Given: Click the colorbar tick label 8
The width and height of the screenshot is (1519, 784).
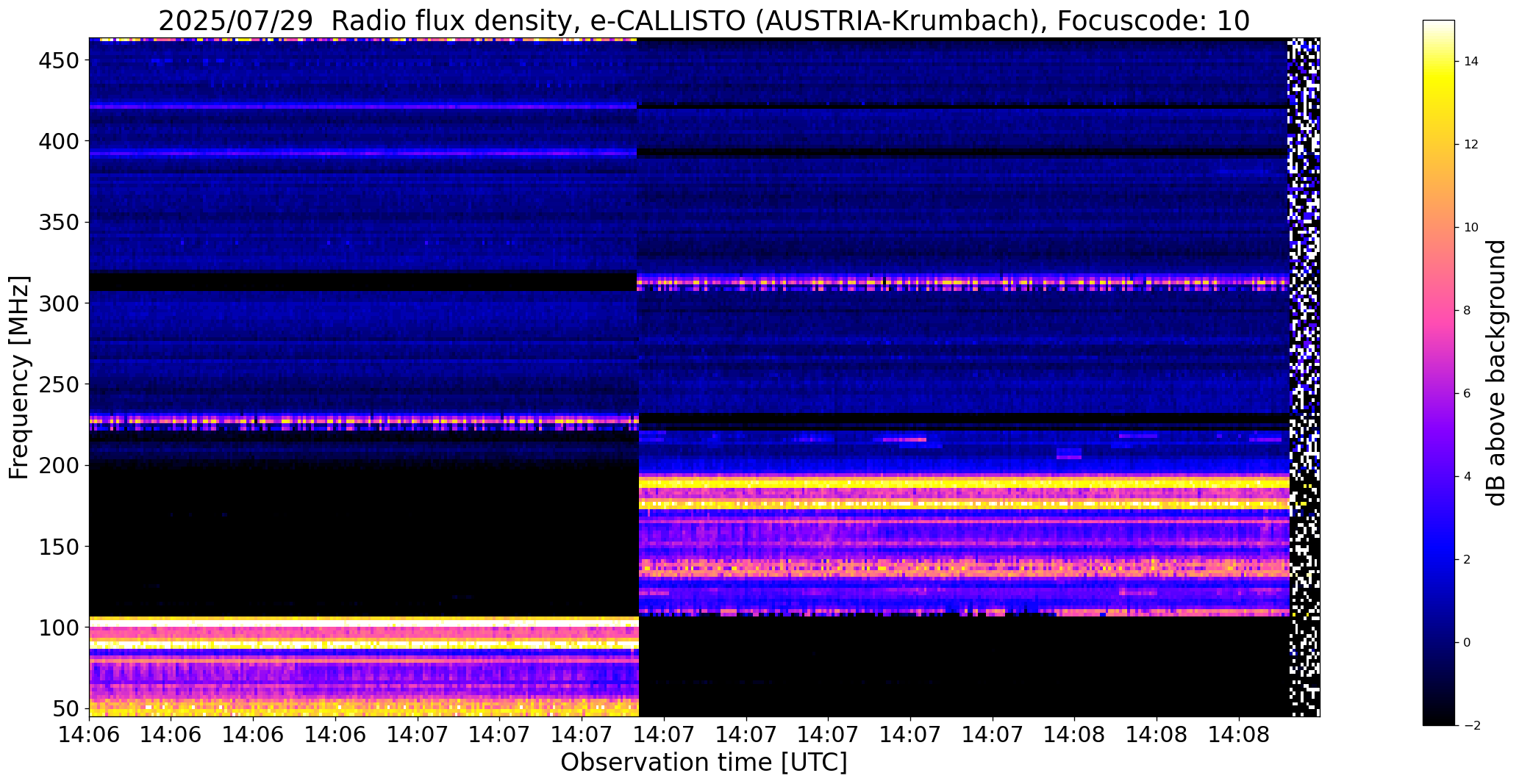Looking at the screenshot, I should click(x=1468, y=311).
